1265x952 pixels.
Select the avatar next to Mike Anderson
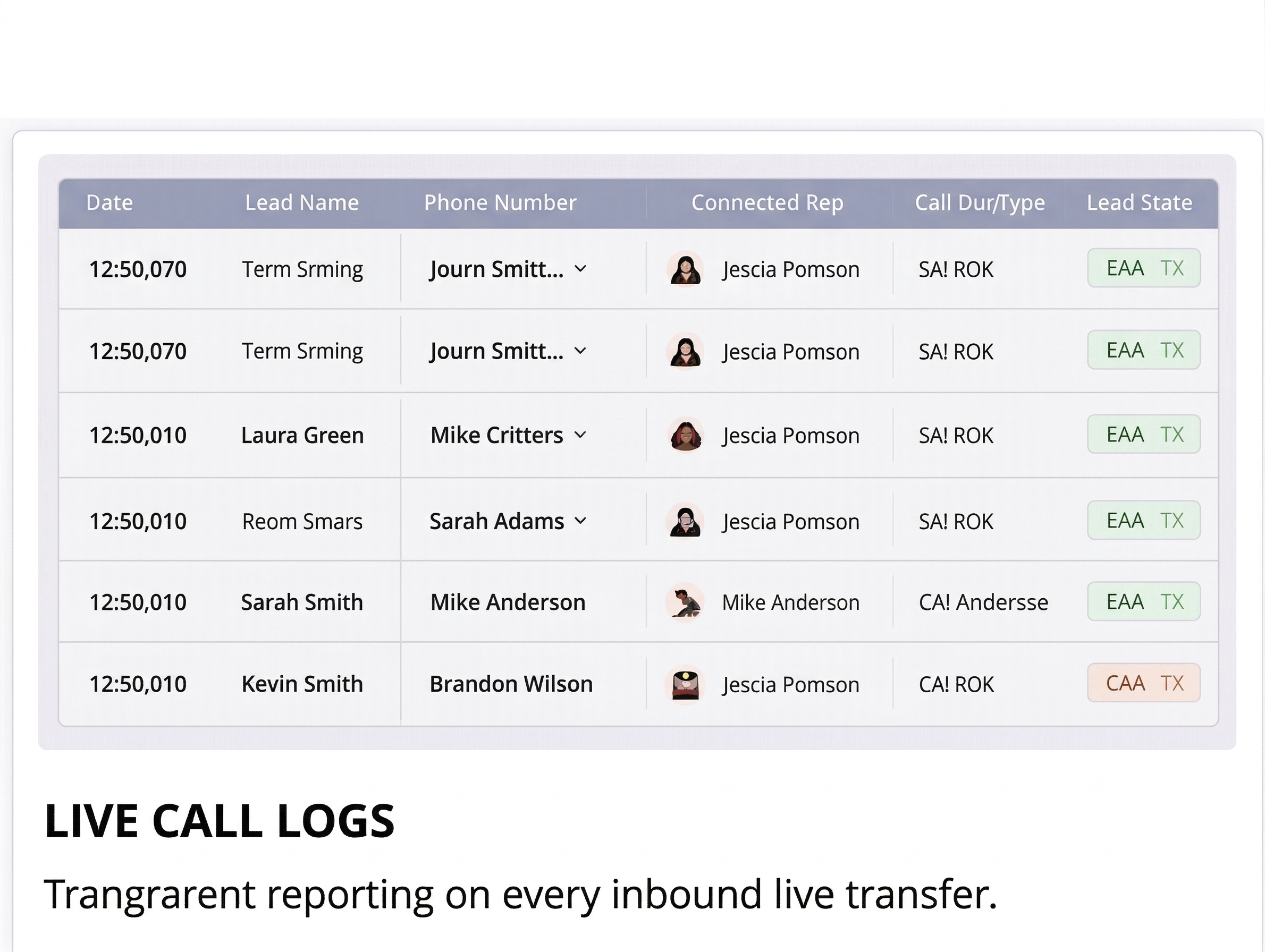[x=685, y=602]
